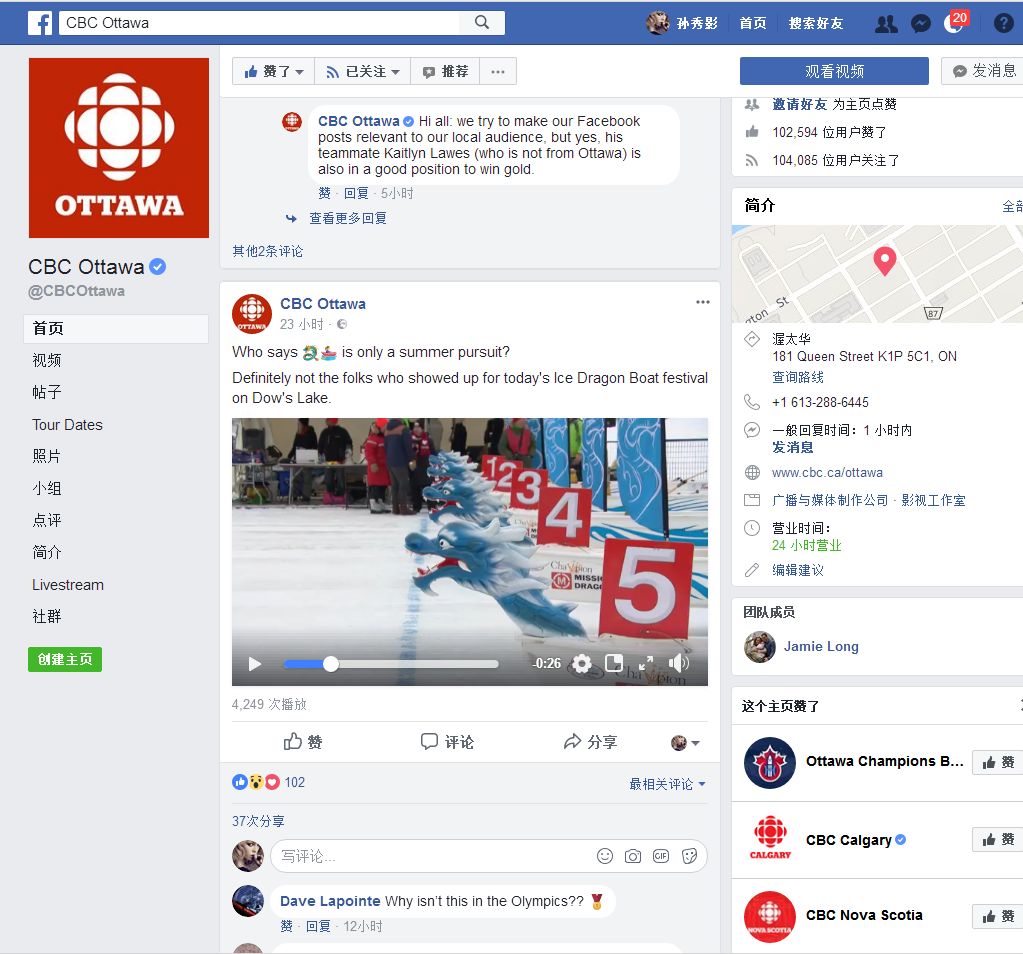Click the reactions icons next to 102
This screenshot has height=954, width=1023.
click(x=256, y=782)
